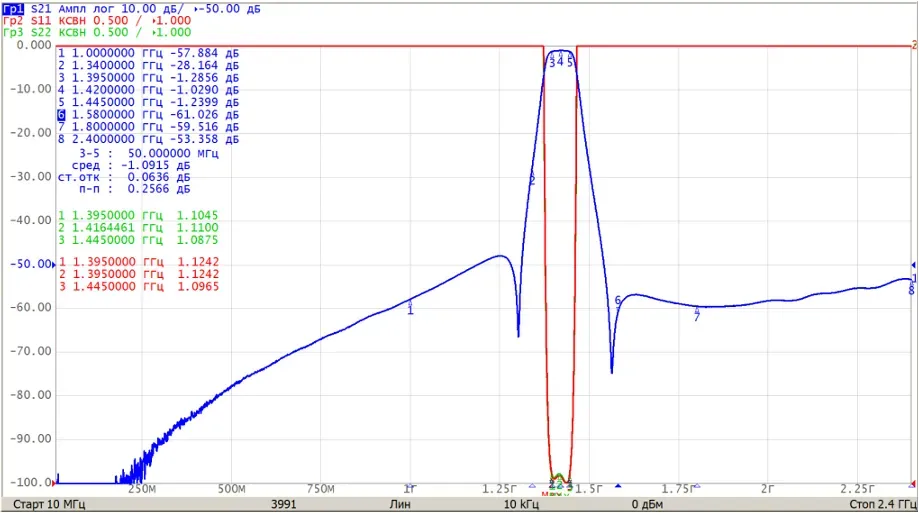Click the 2Г x-axis label

[x=768, y=489]
